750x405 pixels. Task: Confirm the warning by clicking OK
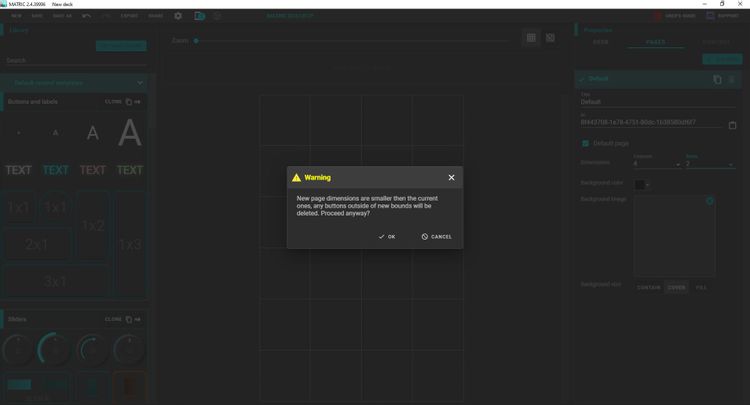point(387,237)
